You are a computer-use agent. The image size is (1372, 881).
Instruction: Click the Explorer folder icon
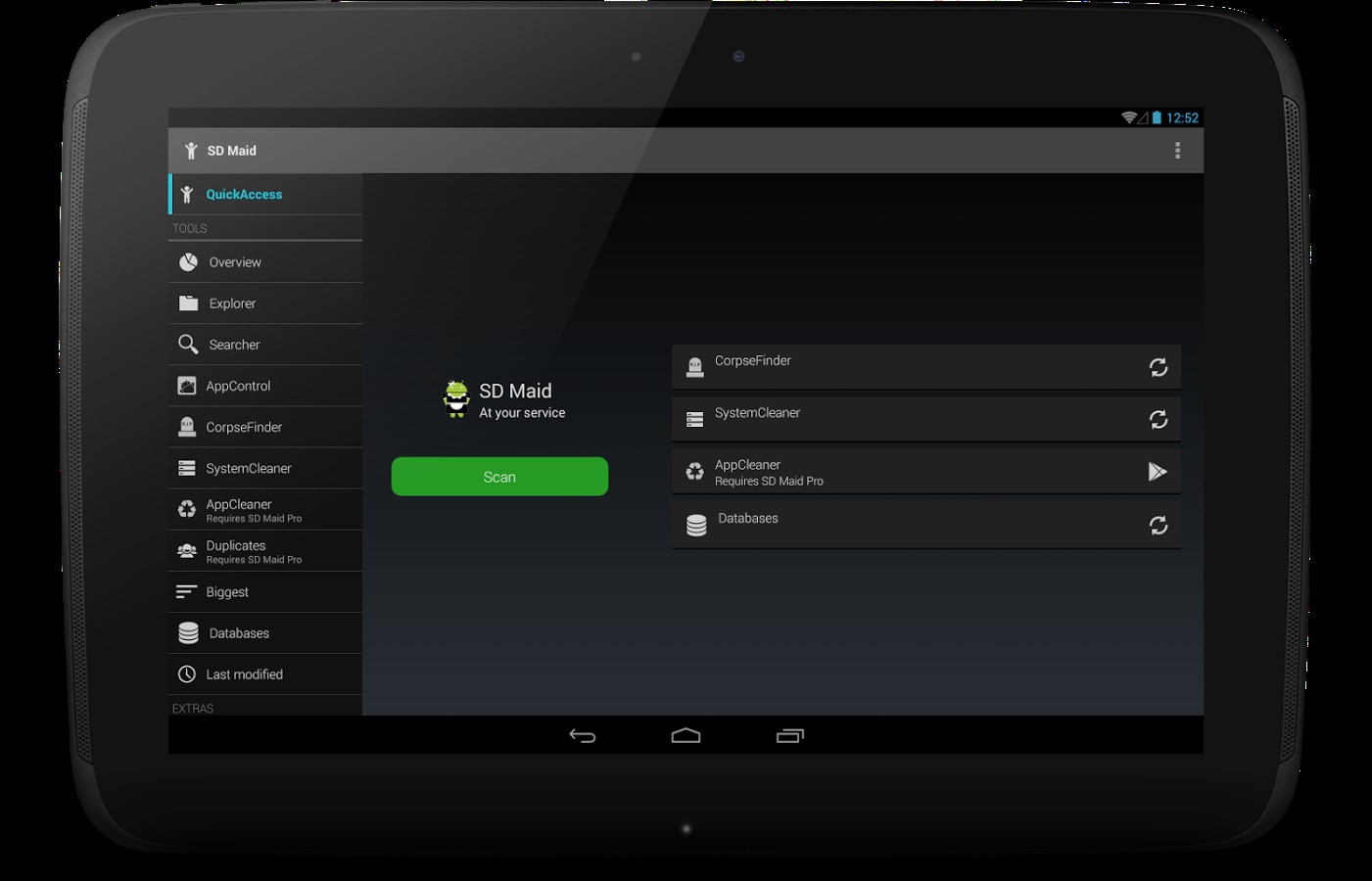(x=188, y=303)
